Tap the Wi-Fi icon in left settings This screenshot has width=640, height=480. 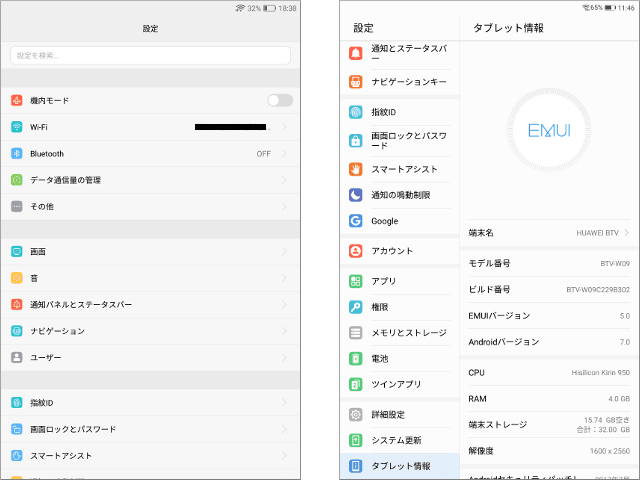(17, 127)
